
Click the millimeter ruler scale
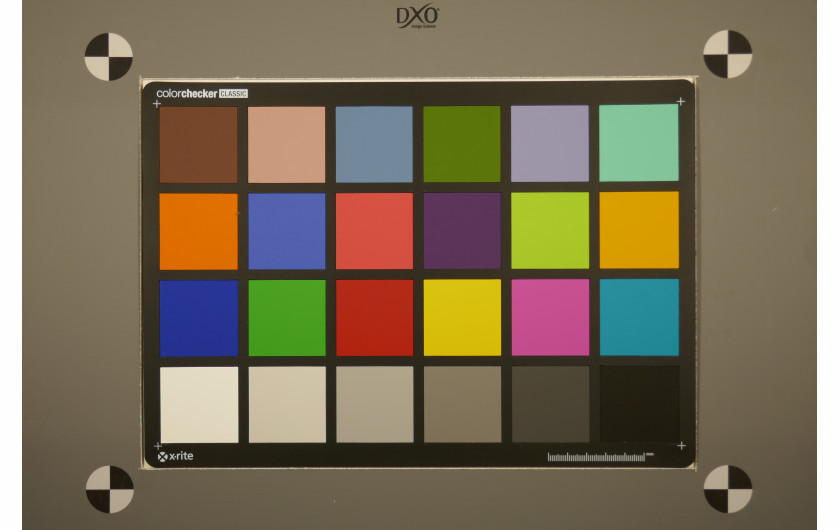coord(600,457)
